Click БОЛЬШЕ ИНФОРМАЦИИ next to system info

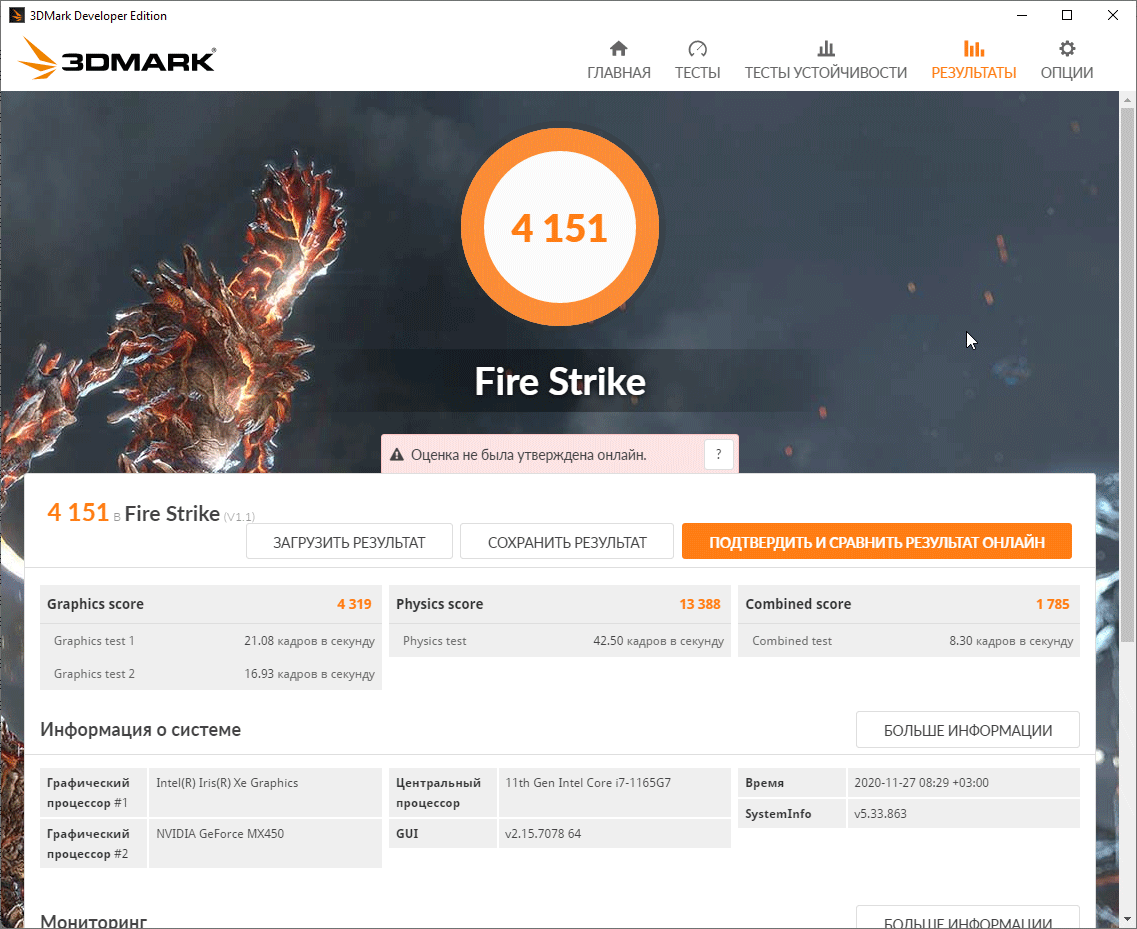pyautogui.click(x=967, y=730)
